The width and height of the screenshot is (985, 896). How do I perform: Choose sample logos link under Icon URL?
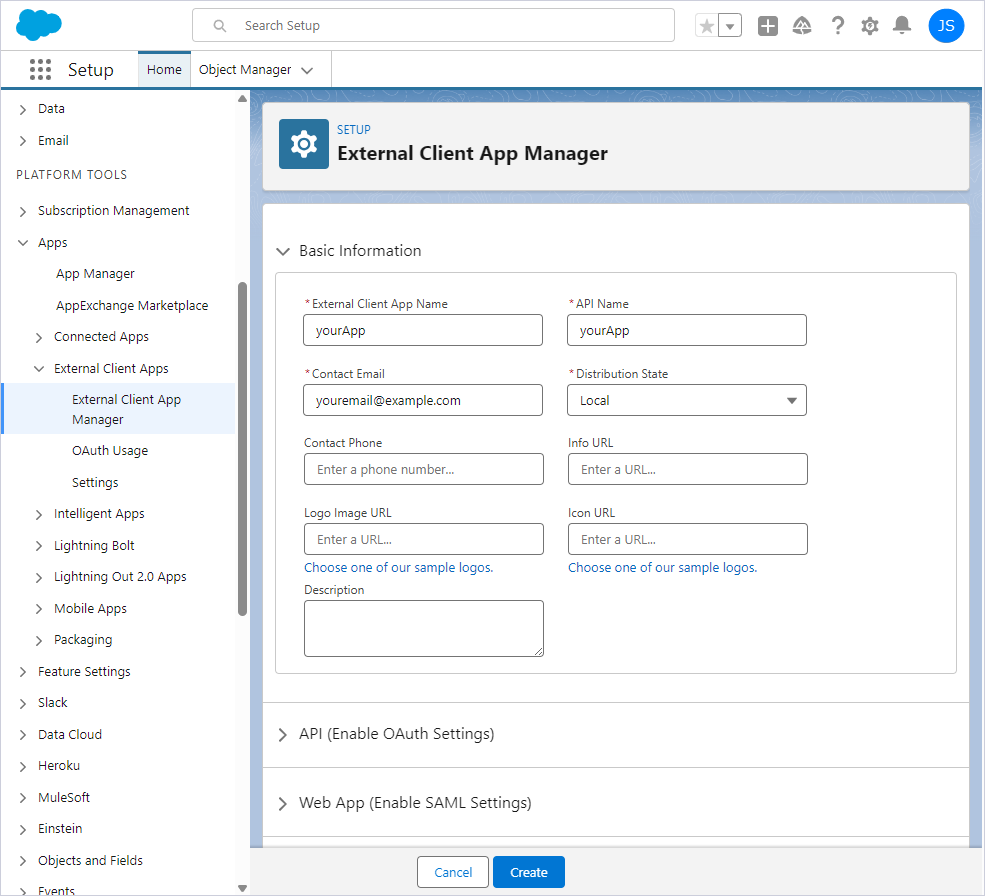pyautogui.click(x=662, y=567)
